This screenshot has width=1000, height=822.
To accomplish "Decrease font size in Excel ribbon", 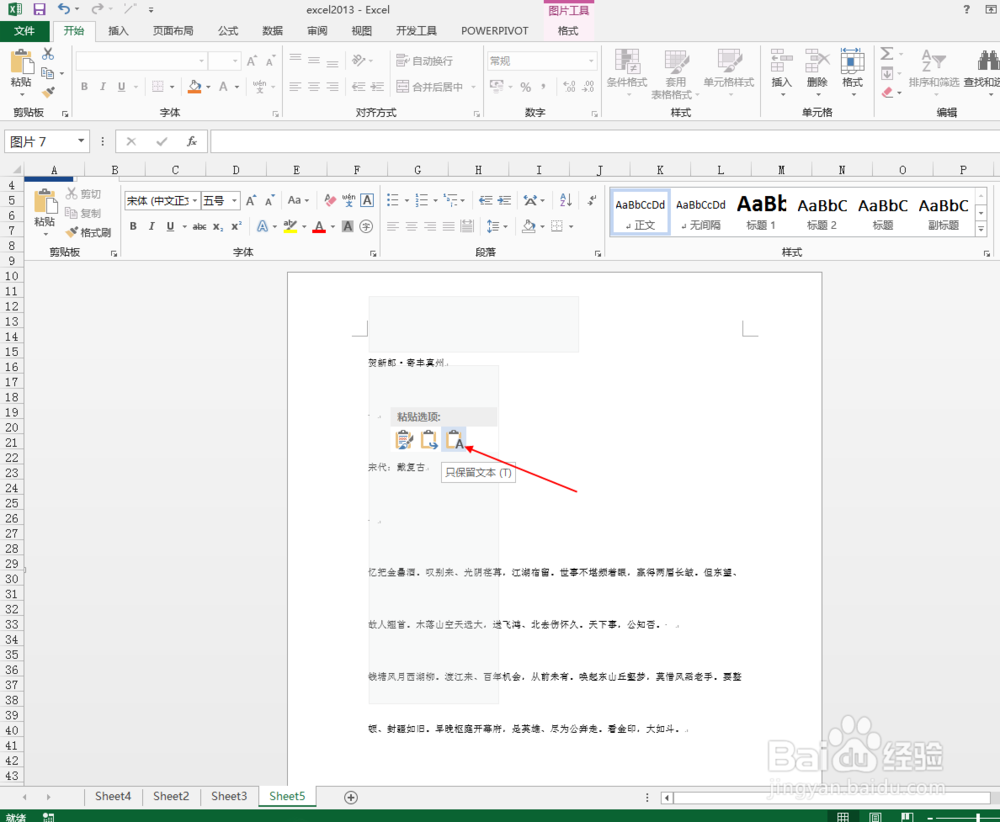I will coord(270,61).
